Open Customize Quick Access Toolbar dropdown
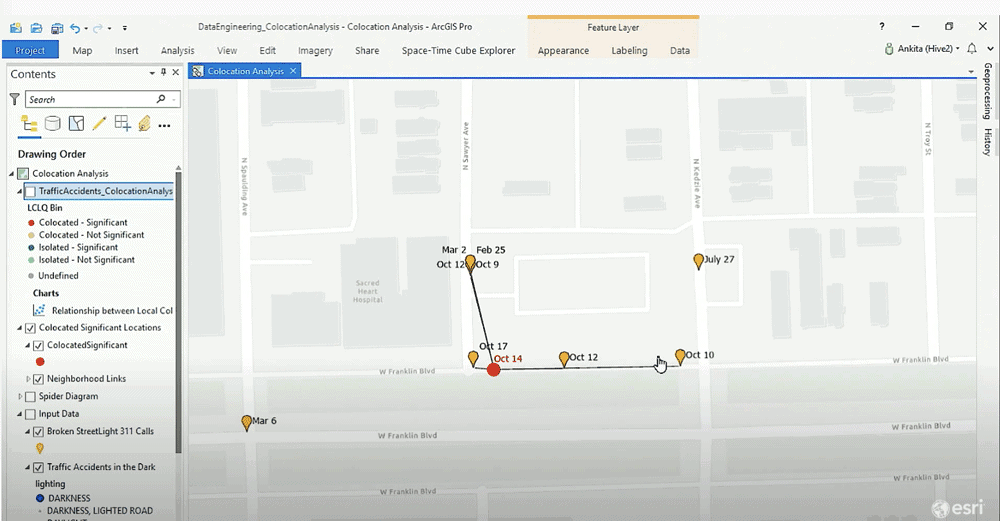Screen dimensions: 1000x521 pos(125,28)
